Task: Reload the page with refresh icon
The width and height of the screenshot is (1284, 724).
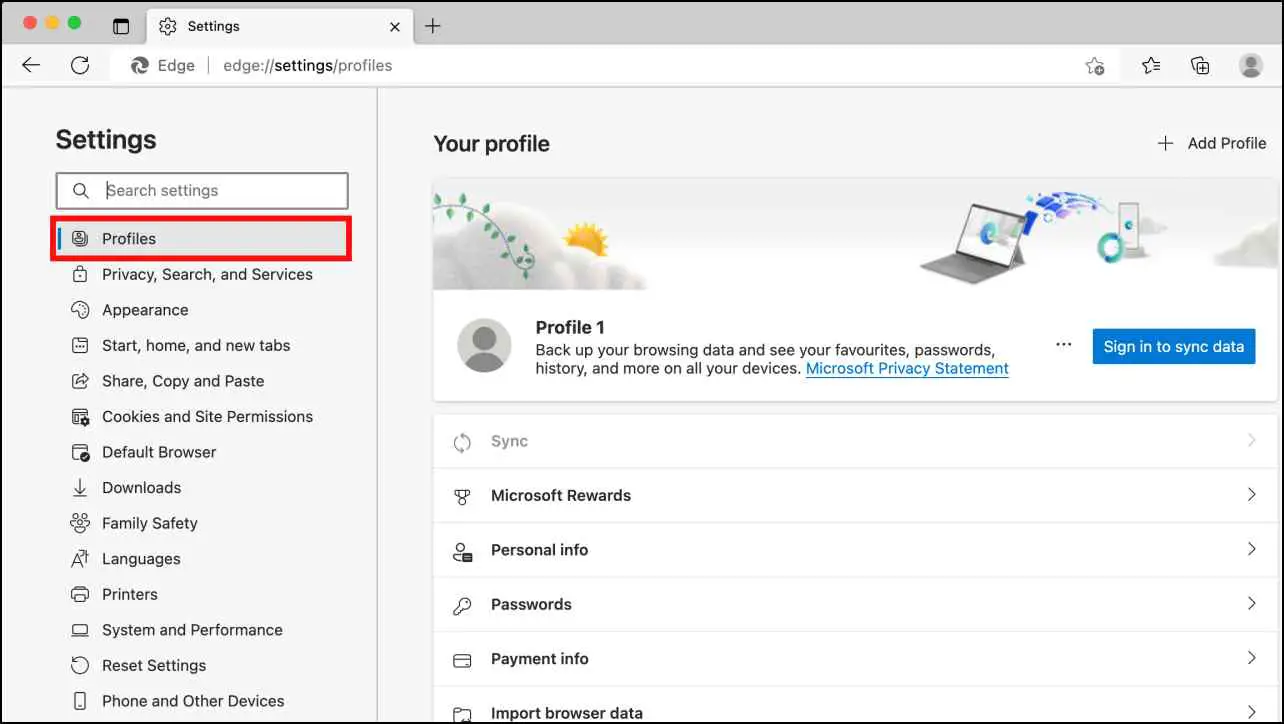Action: [80, 66]
